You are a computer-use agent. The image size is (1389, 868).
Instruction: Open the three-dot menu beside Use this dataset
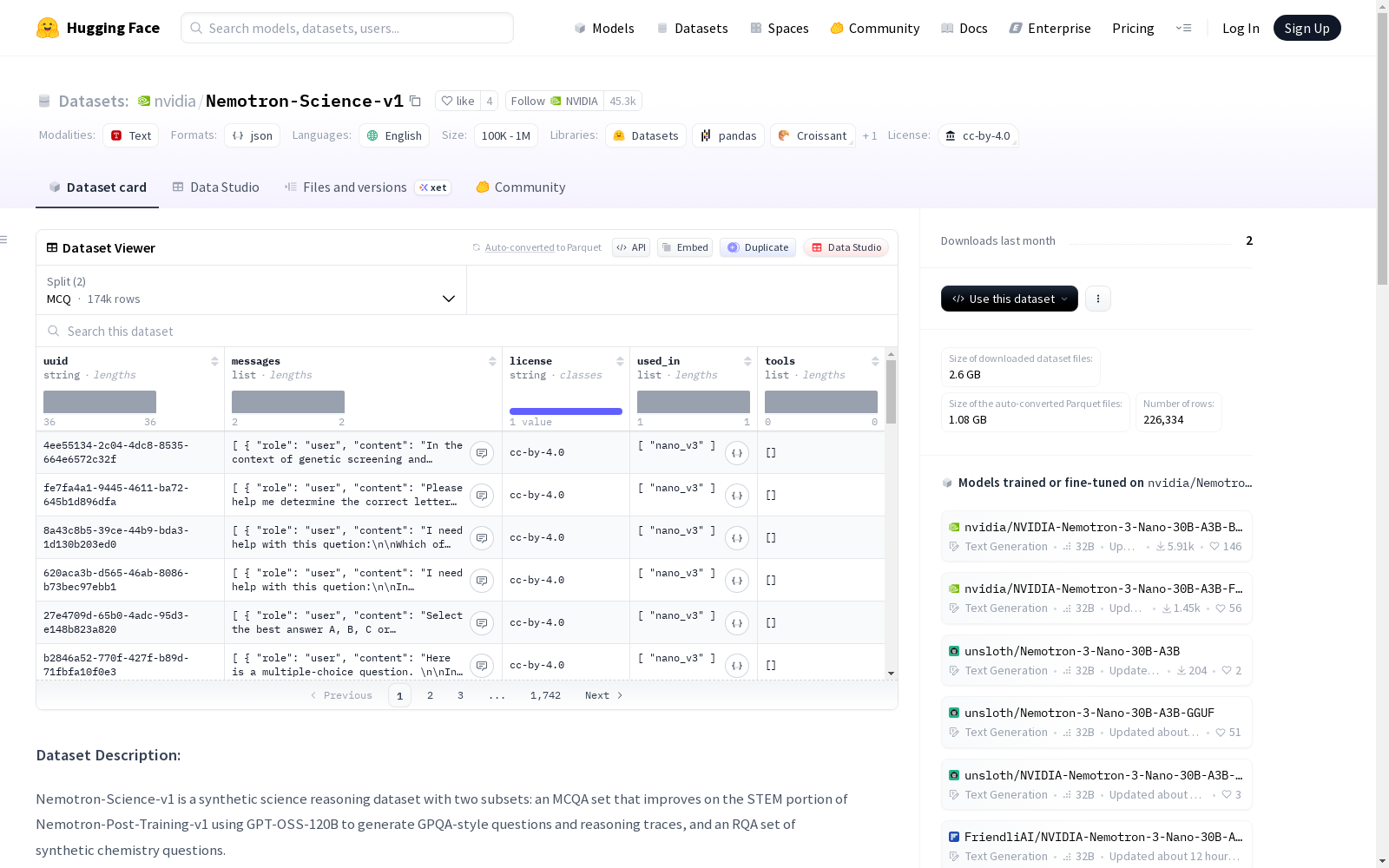pos(1098,299)
